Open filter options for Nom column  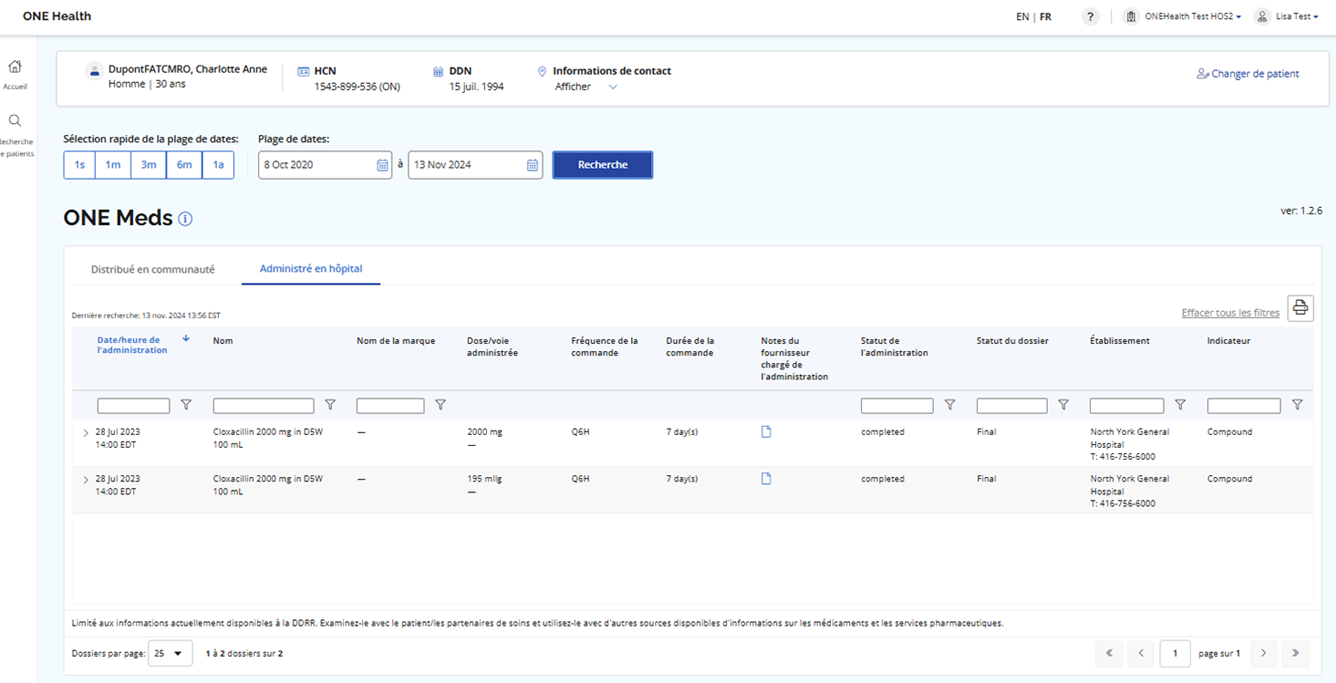pyautogui.click(x=330, y=405)
